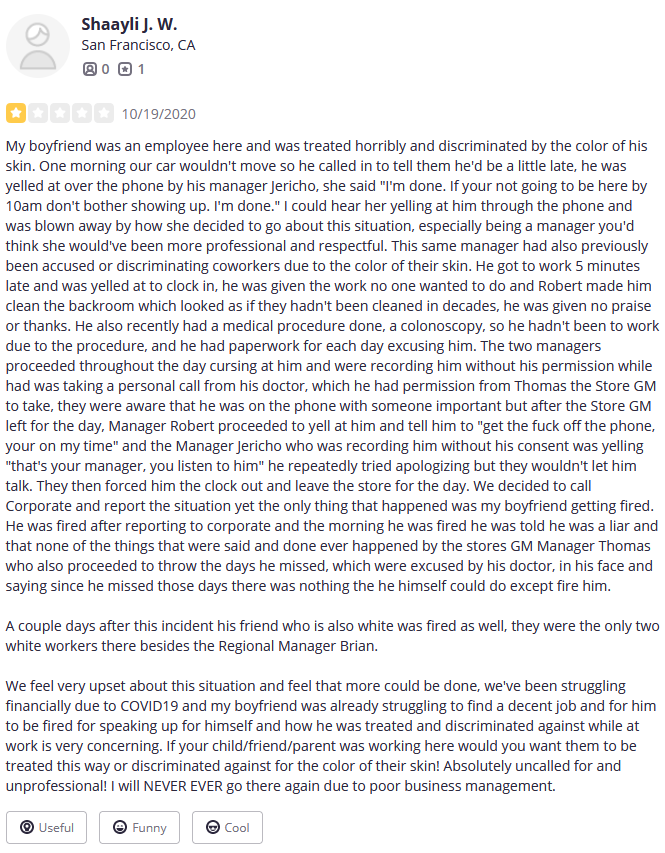
Task: Vote this review as Useful
Action: 47,827
